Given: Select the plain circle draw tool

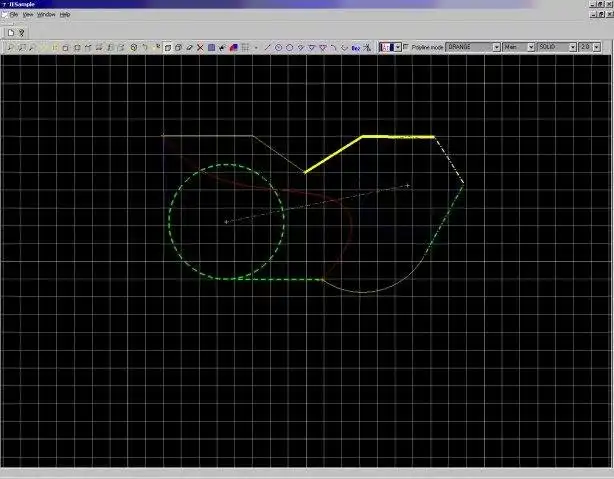Looking at the screenshot, I should [289, 47].
